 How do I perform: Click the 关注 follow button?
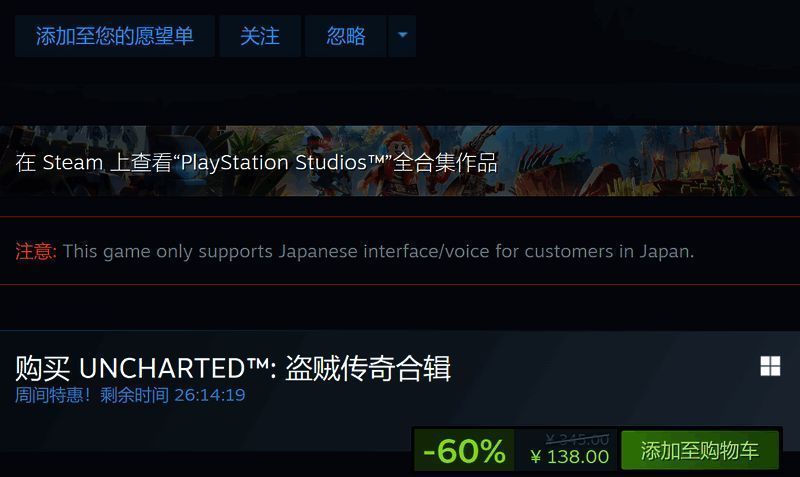tap(260, 36)
